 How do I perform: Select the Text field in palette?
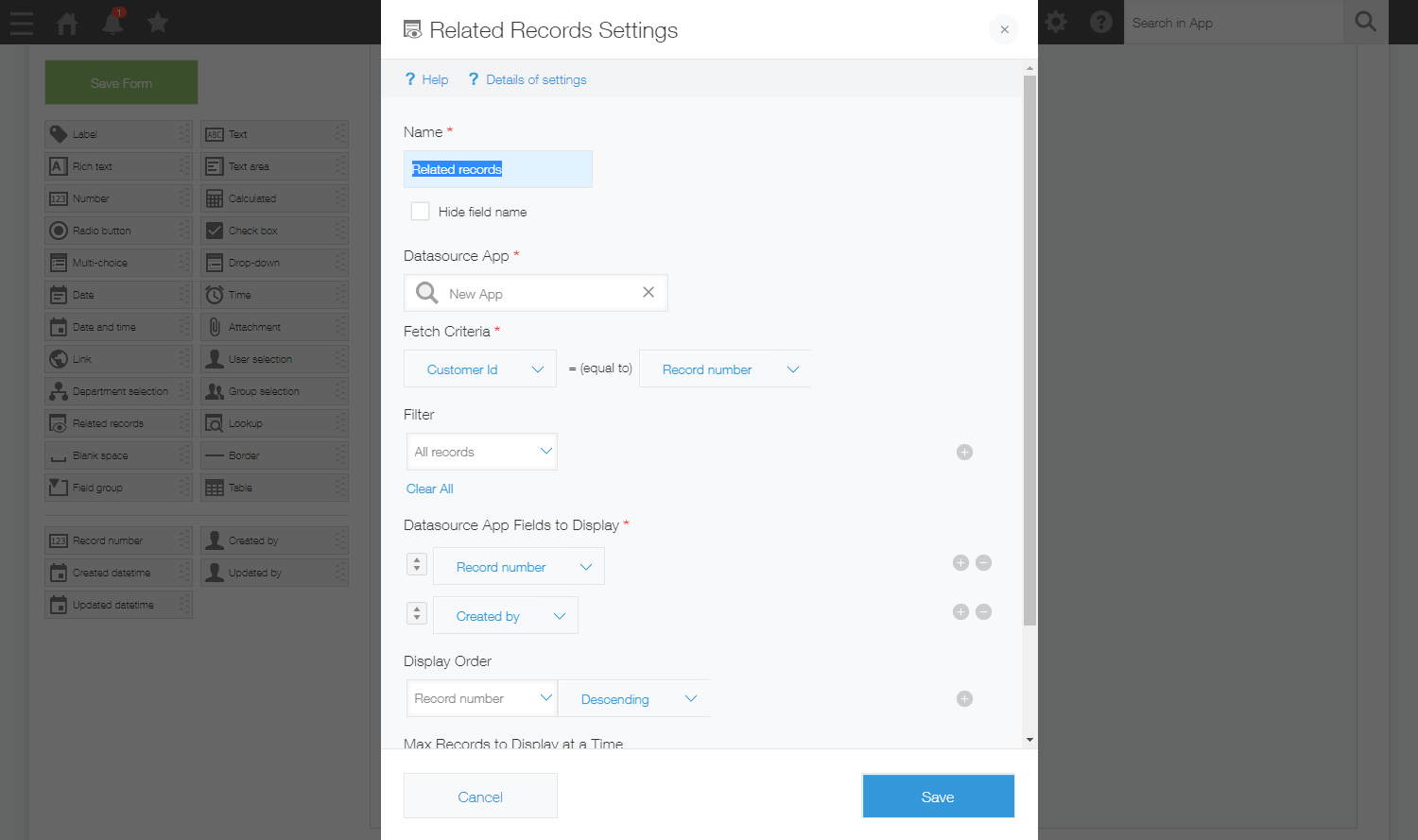[x=274, y=134]
